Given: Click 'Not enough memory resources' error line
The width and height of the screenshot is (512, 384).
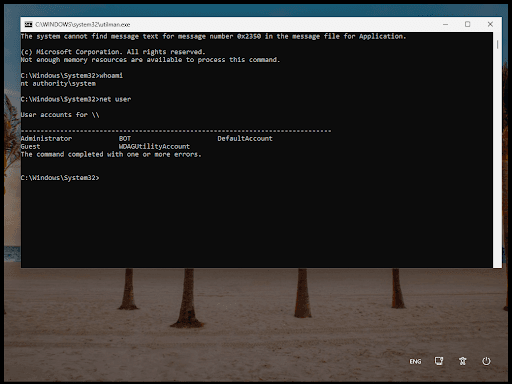Looking at the screenshot, I should (150, 60).
